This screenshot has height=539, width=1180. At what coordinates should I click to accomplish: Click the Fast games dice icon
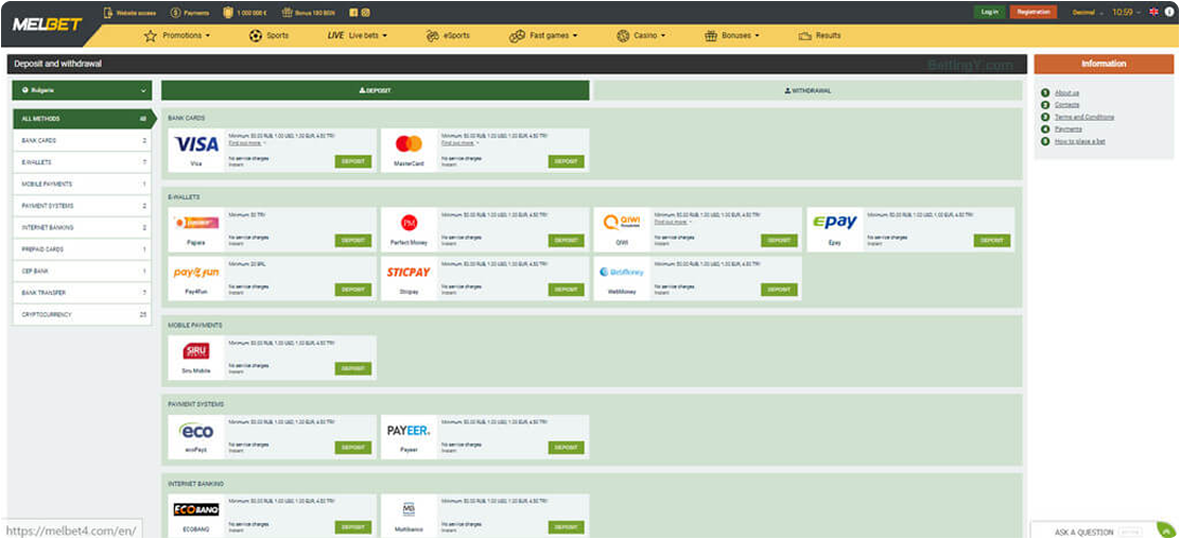point(517,35)
